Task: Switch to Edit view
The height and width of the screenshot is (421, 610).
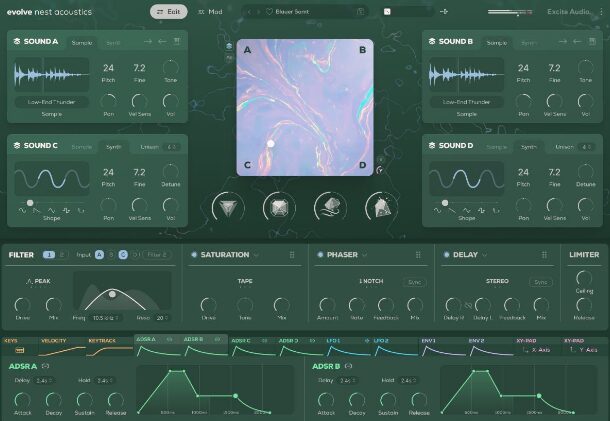Action: click(168, 12)
